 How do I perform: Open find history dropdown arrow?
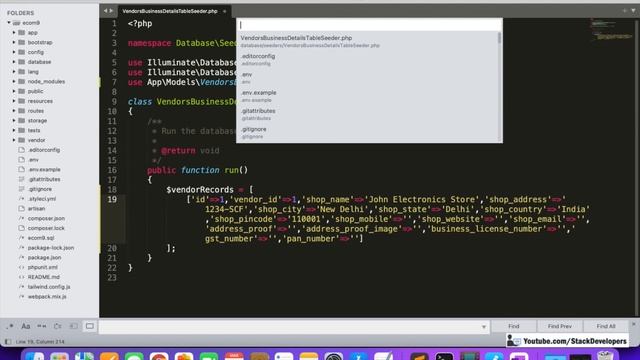tap(484, 327)
